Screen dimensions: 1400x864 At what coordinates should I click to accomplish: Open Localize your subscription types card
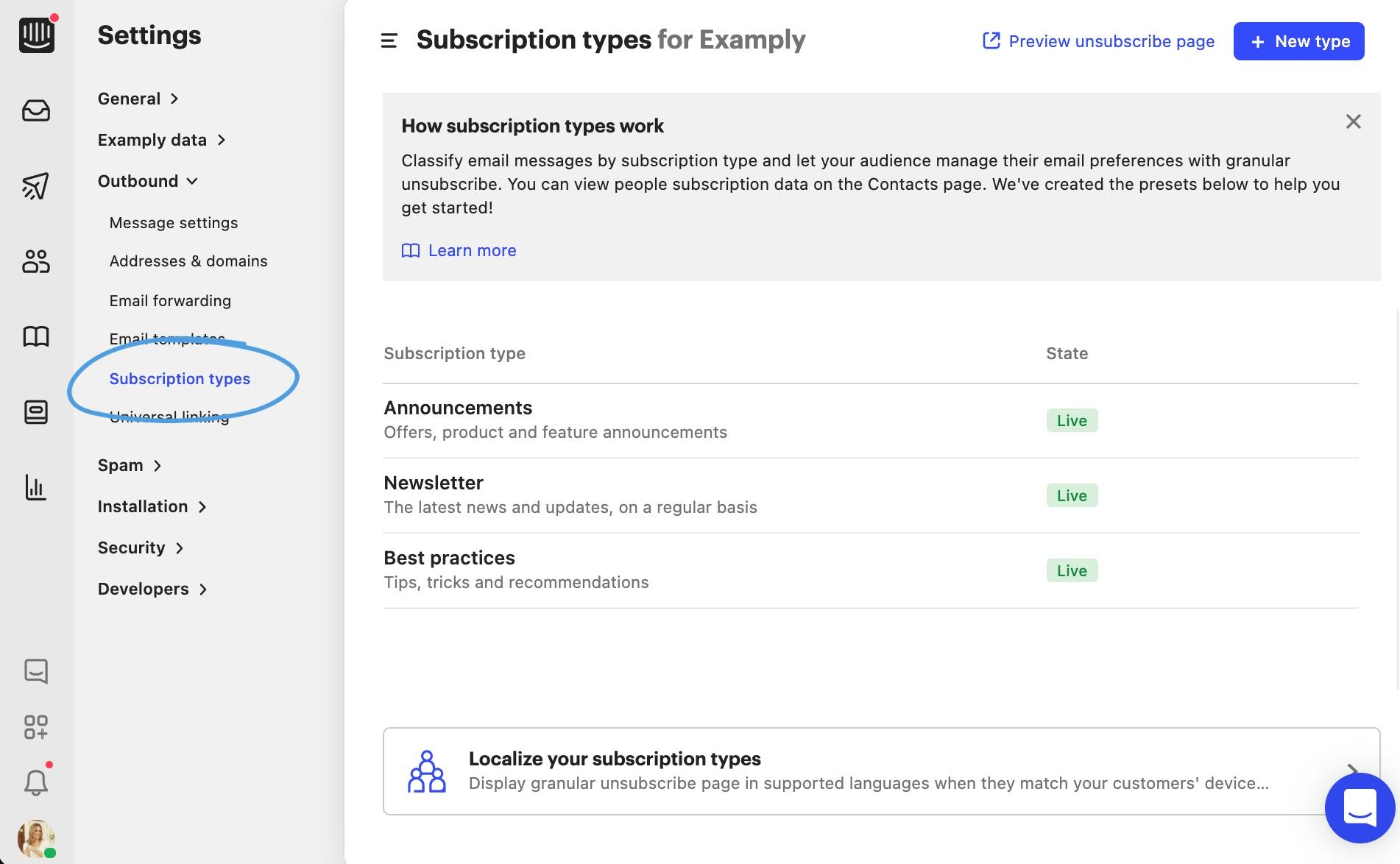(881, 771)
